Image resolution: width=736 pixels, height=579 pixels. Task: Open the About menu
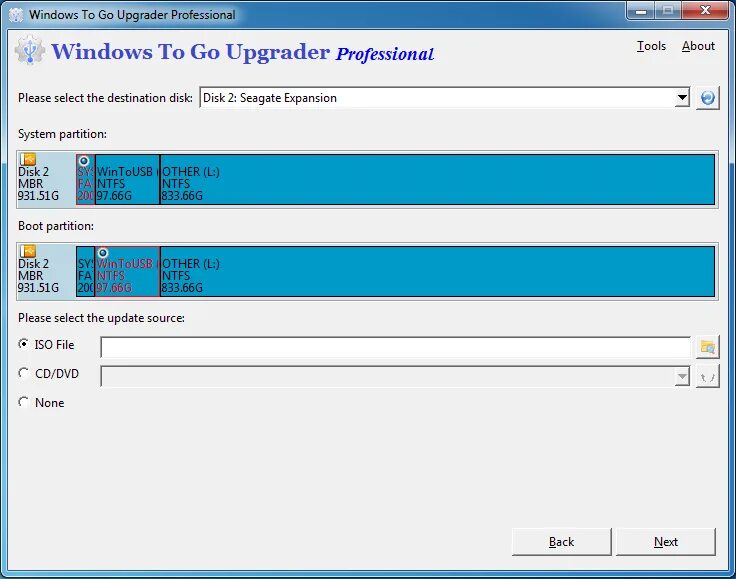pyautogui.click(x=698, y=46)
